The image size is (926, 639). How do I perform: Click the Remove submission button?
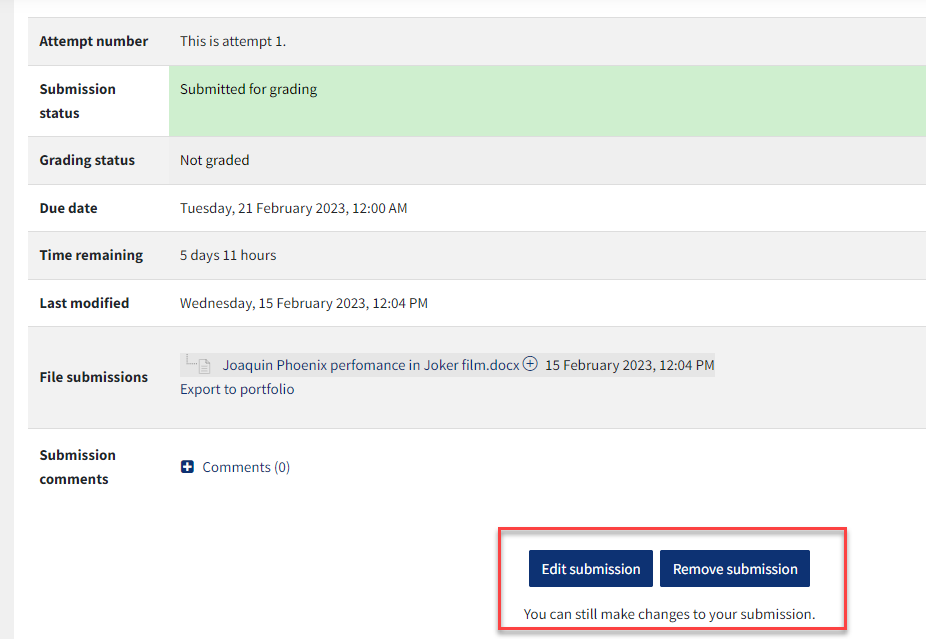click(x=734, y=568)
